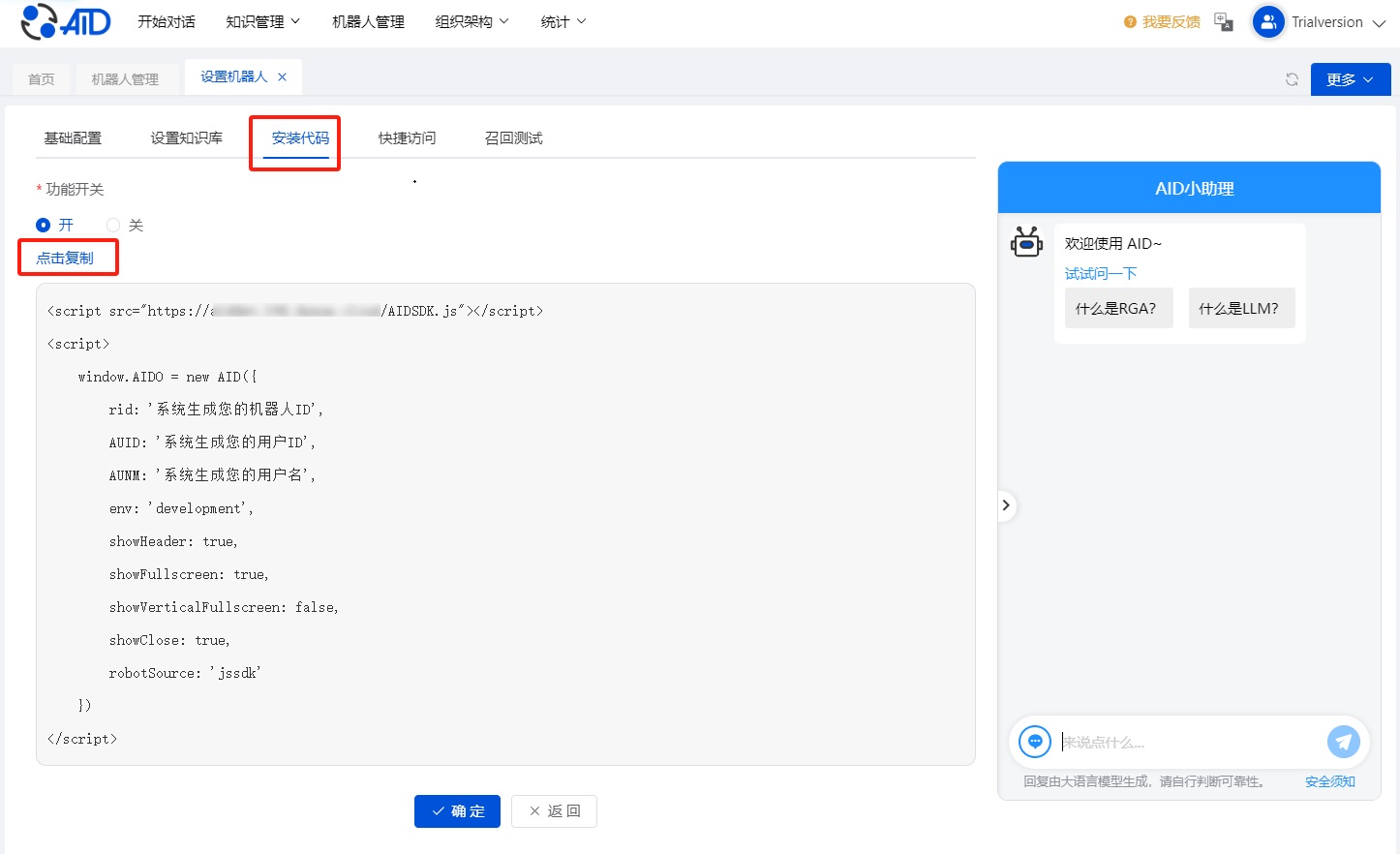Click the 'showVerticalFullscreen: false' line
This screenshot has height=854, width=1400.
point(224,607)
